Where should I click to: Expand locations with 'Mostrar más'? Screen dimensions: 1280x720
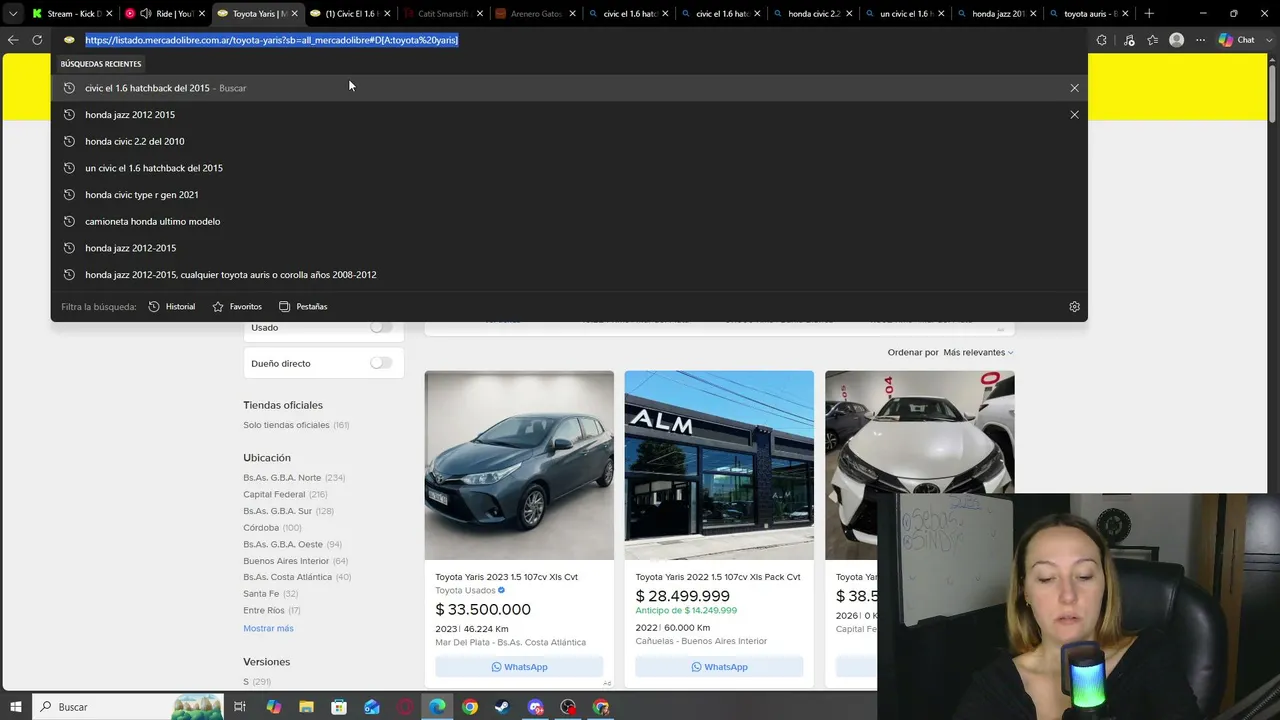click(x=268, y=628)
